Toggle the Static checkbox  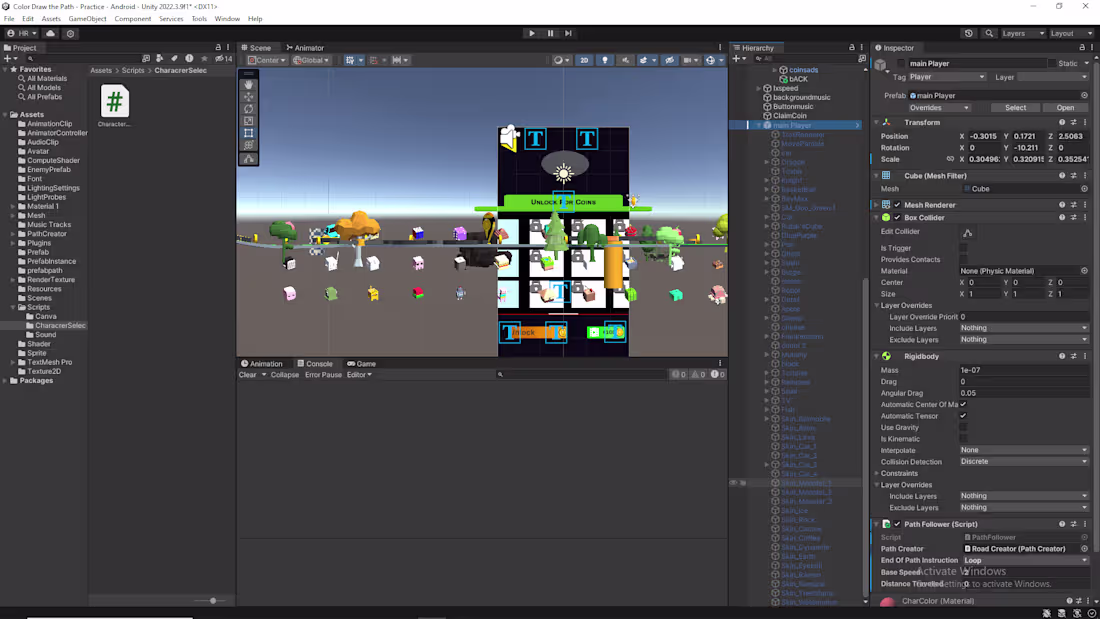(x=1052, y=63)
